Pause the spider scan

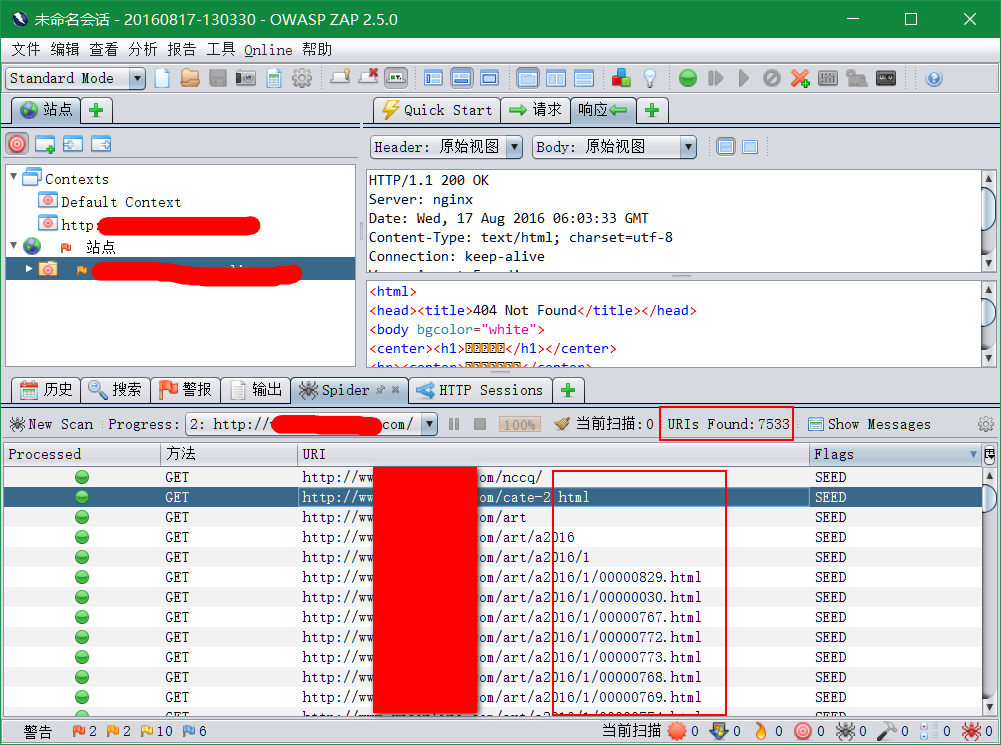(x=454, y=424)
